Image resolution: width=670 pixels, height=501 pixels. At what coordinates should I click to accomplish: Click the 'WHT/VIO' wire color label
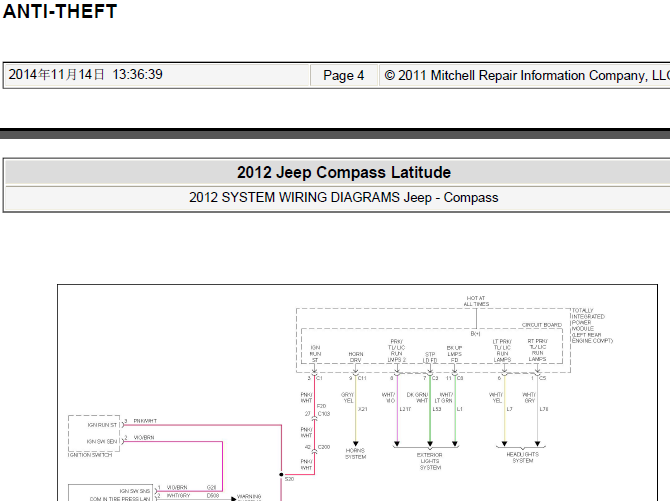[388, 398]
